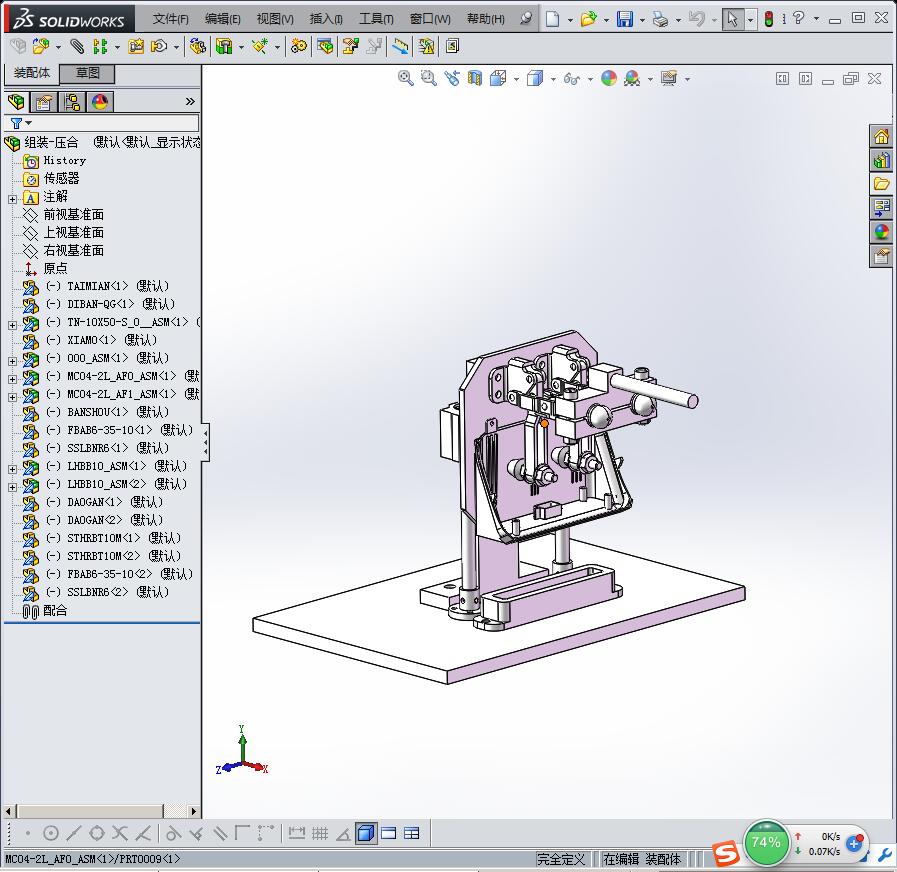Open the FeatureManager design tree tab icon
The width and height of the screenshot is (897, 872).
click(17, 102)
